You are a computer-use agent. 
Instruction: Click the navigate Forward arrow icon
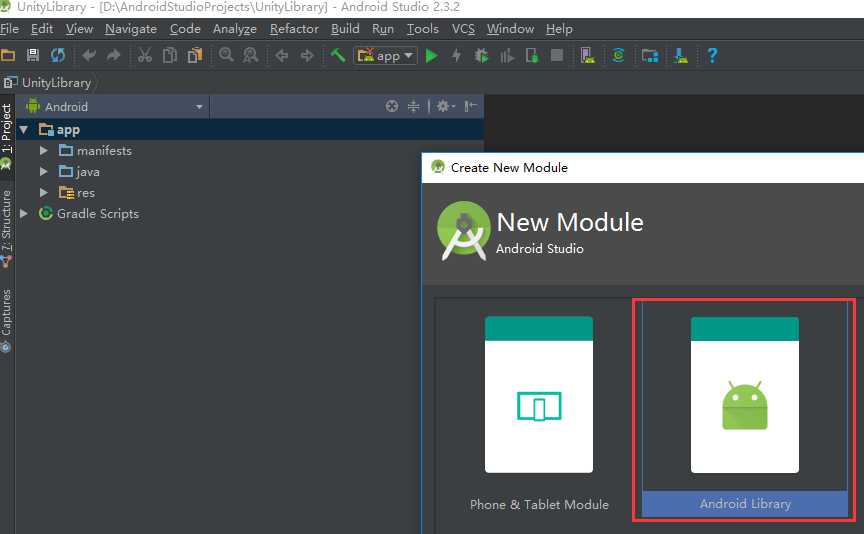307,56
